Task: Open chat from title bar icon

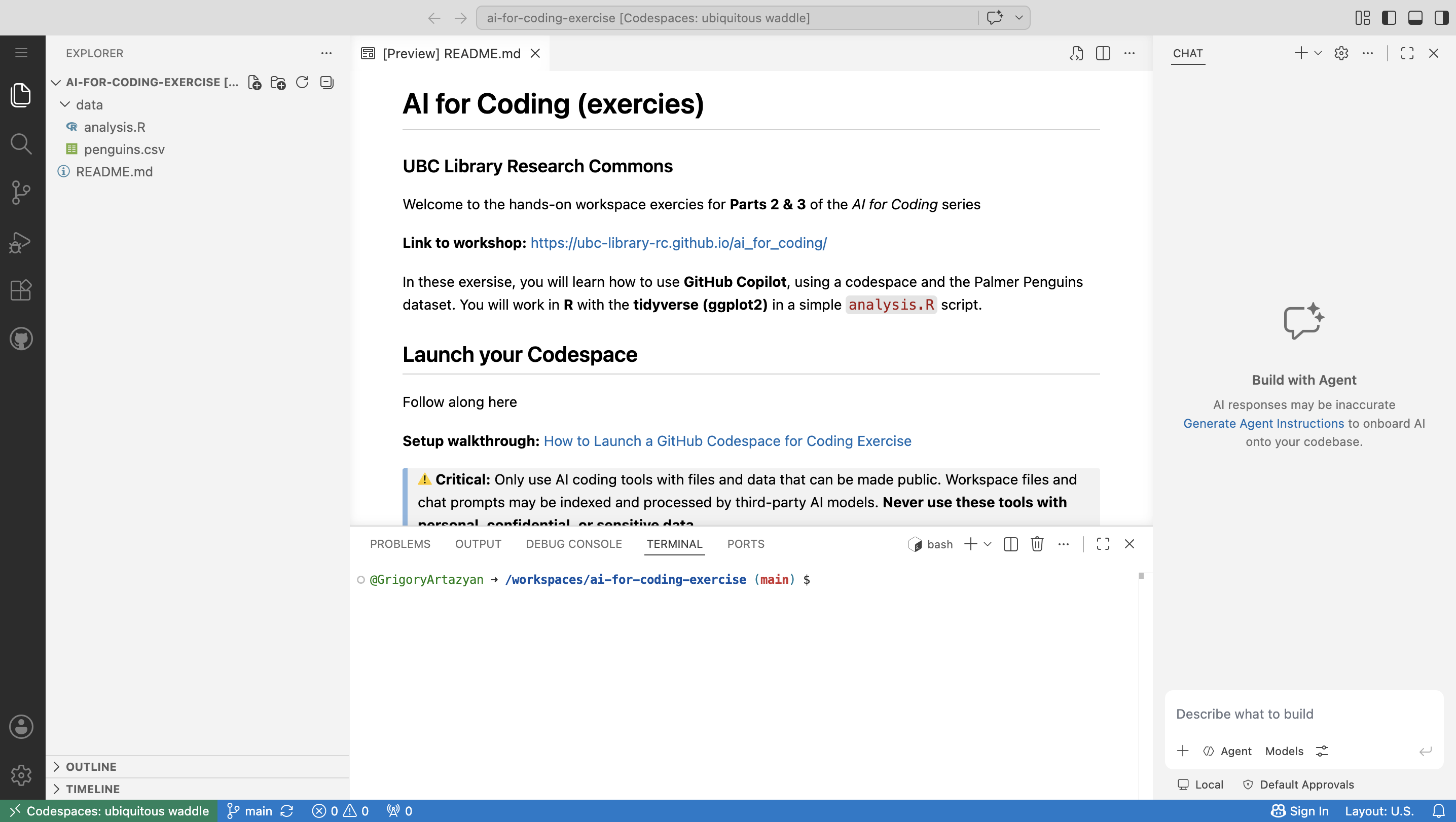Action: tap(995, 18)
